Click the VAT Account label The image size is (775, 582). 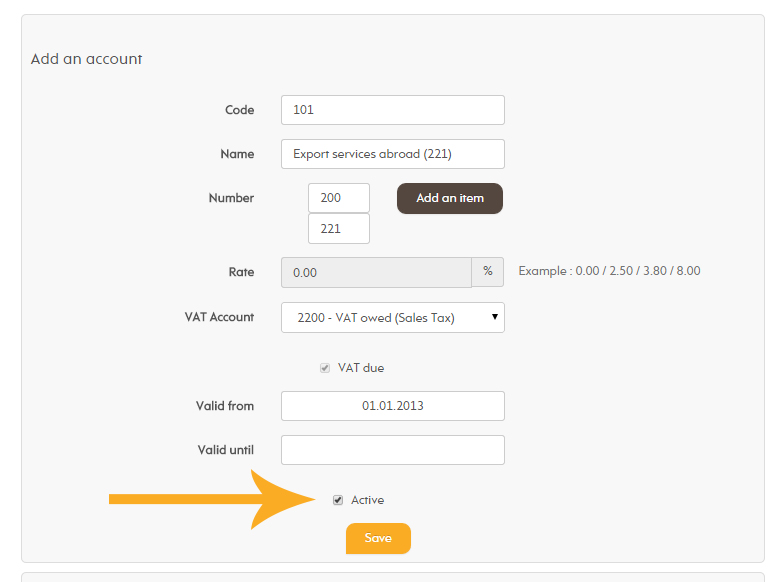(219, 317)
